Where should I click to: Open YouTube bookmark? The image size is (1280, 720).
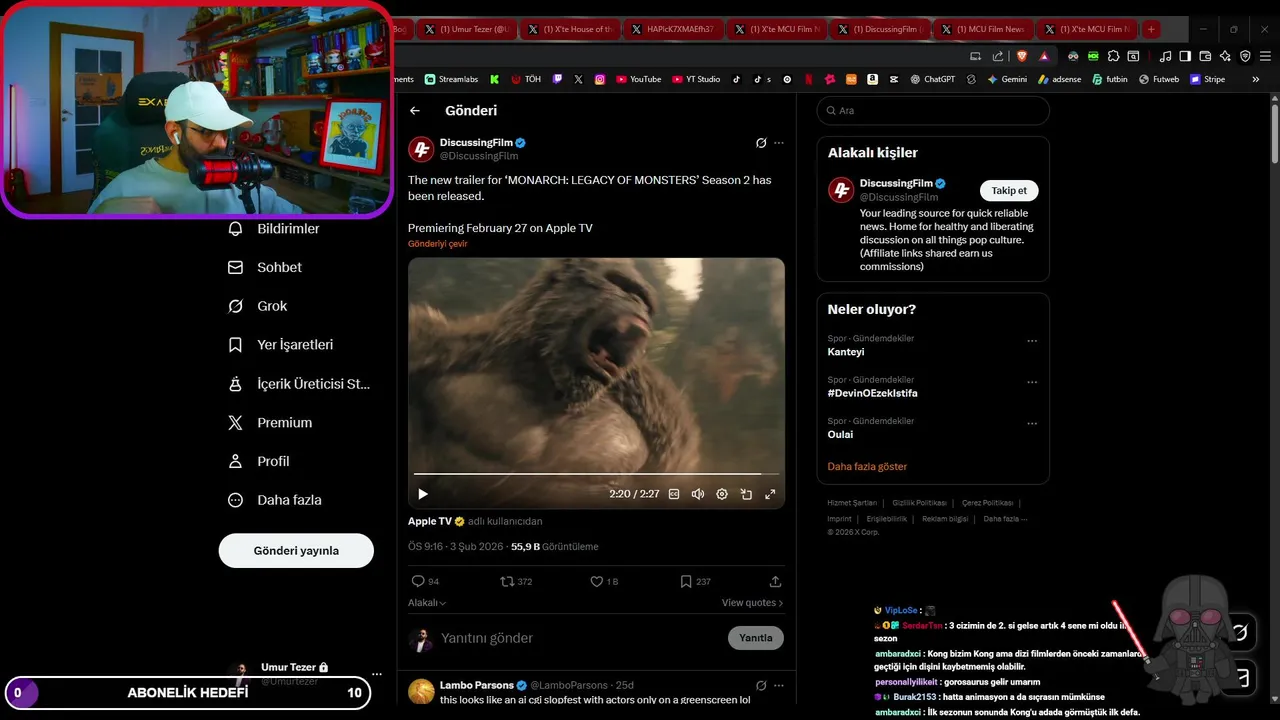(638, 79)
